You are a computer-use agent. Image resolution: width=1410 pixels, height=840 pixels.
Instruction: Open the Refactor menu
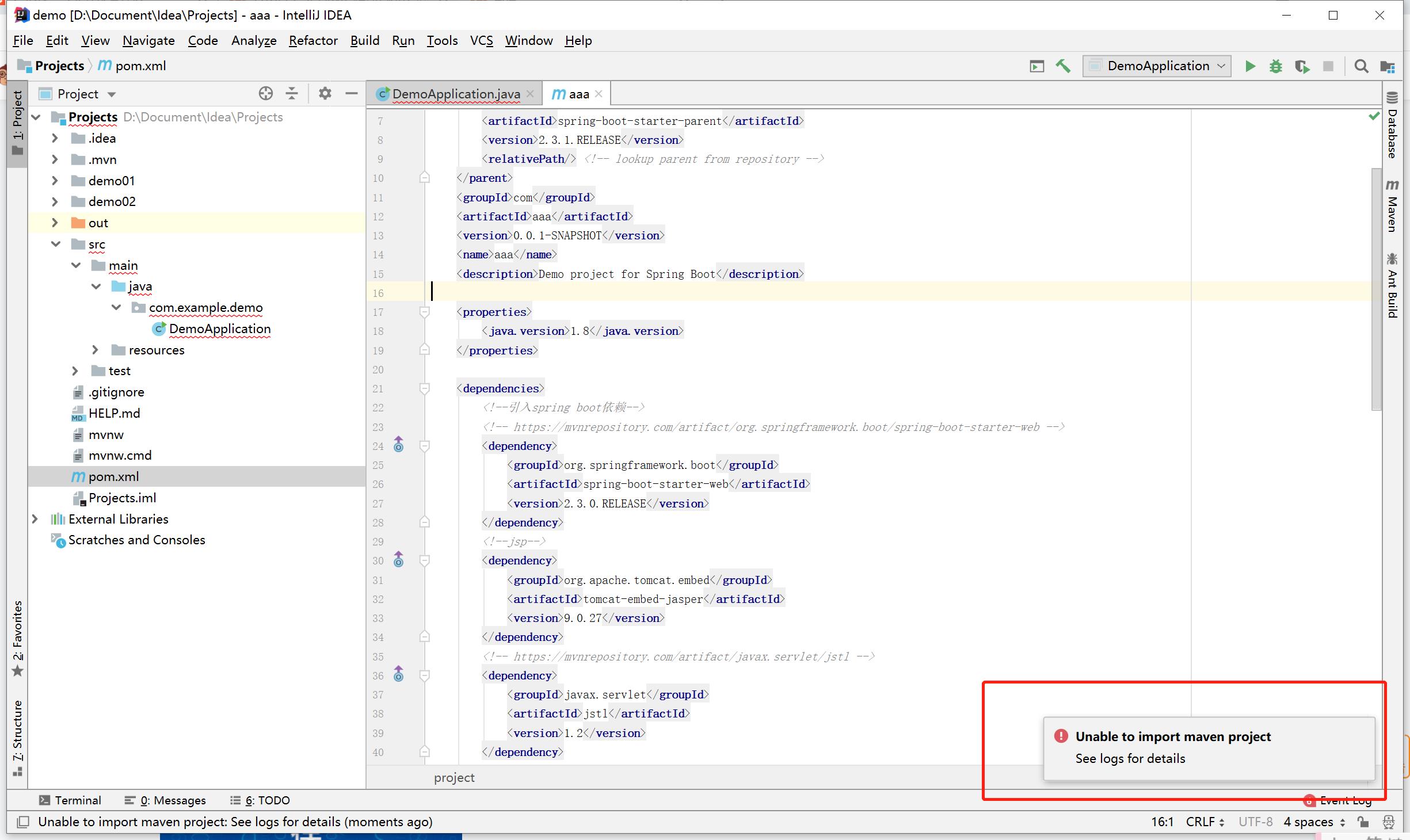313,40
